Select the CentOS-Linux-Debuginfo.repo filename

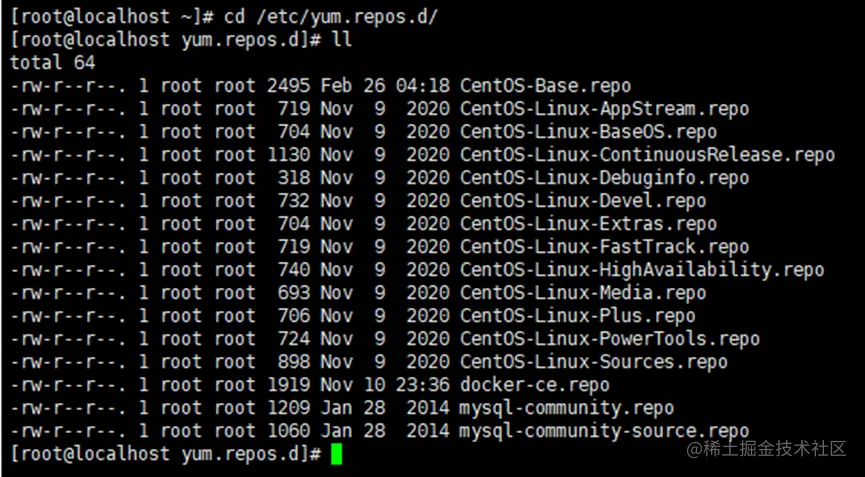tap(605, 178)
